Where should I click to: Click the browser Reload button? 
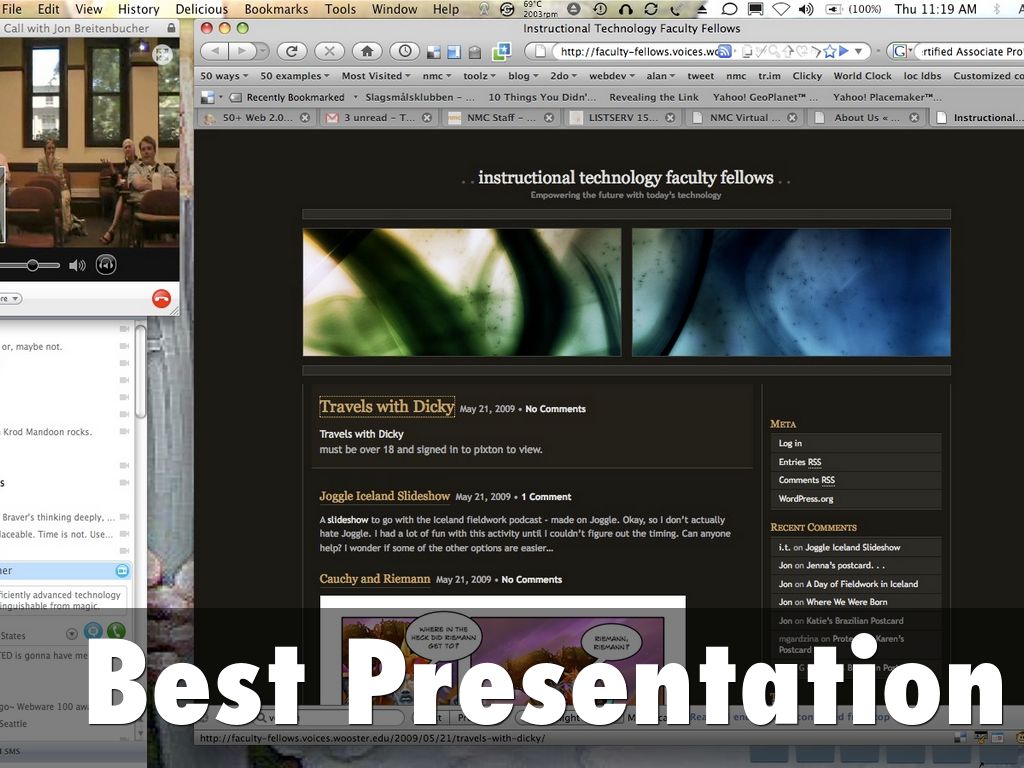pyautogui.click(x=292, y=51)
